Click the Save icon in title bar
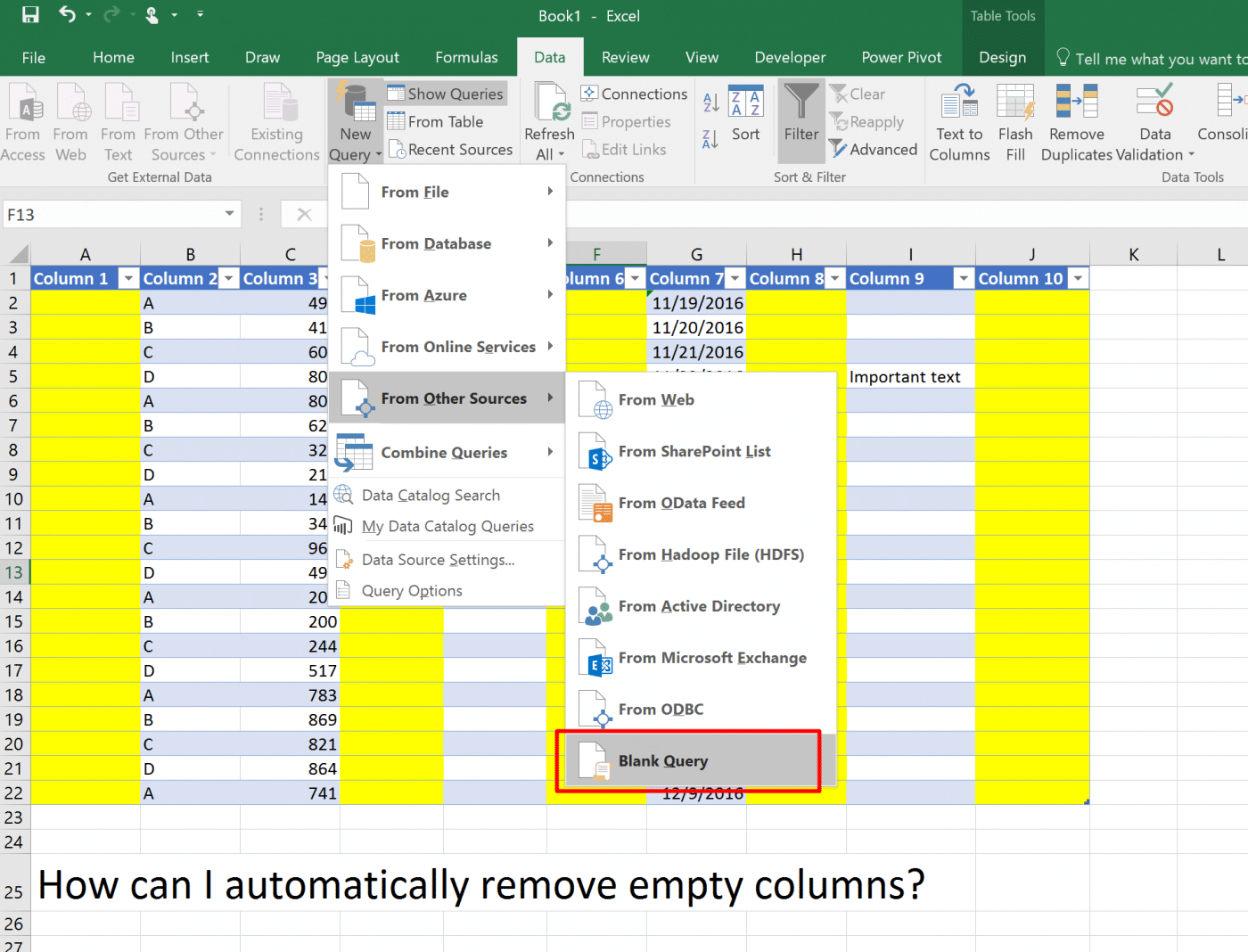The width and height of the screenshot is (1248, 952). click(x=30, y=14)
